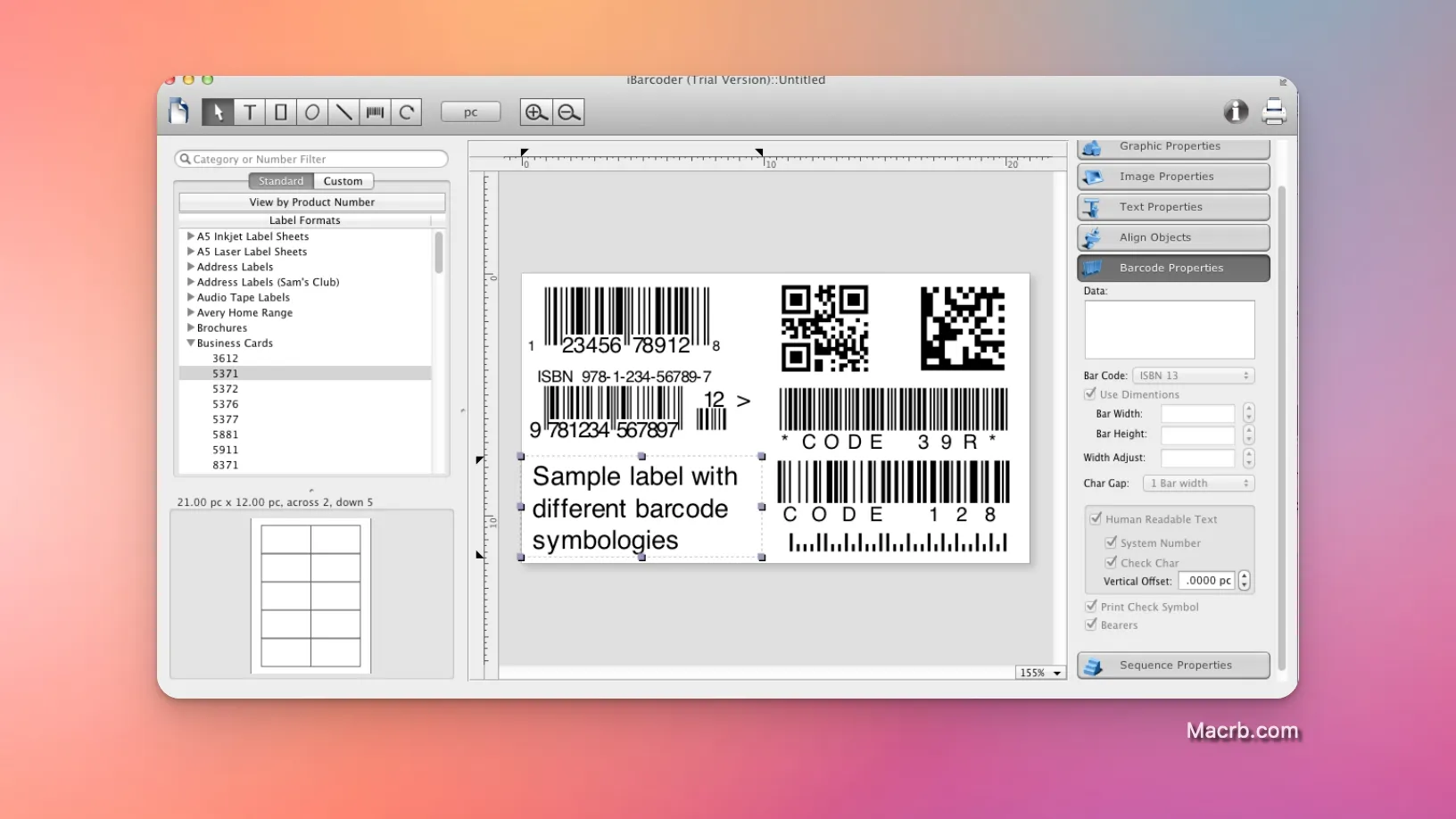Image resolution: width=1456 pixels, height=819 pixels.
Task: Open Text Properties panel
Action: coord(1173,207)
